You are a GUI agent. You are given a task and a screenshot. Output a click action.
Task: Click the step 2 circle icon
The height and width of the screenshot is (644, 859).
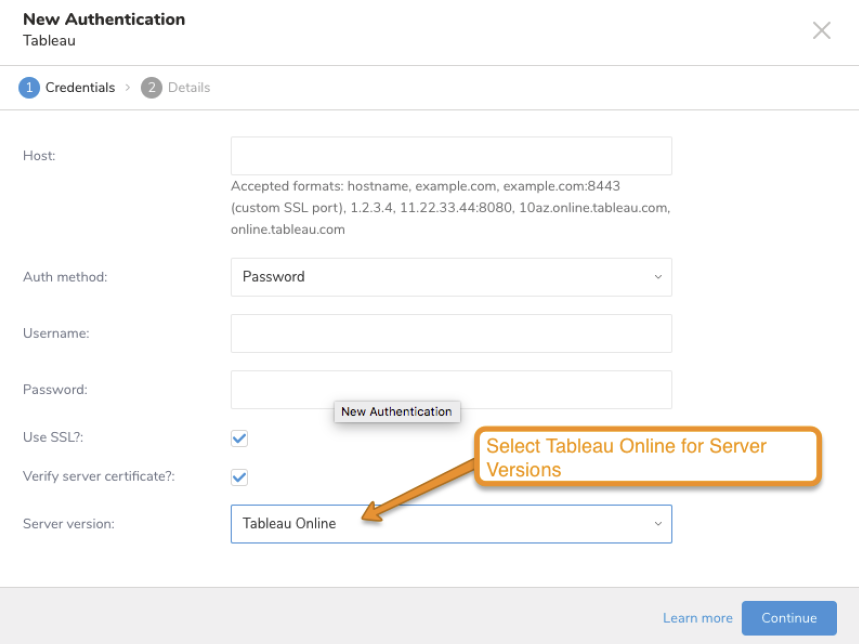pos(151,88)
